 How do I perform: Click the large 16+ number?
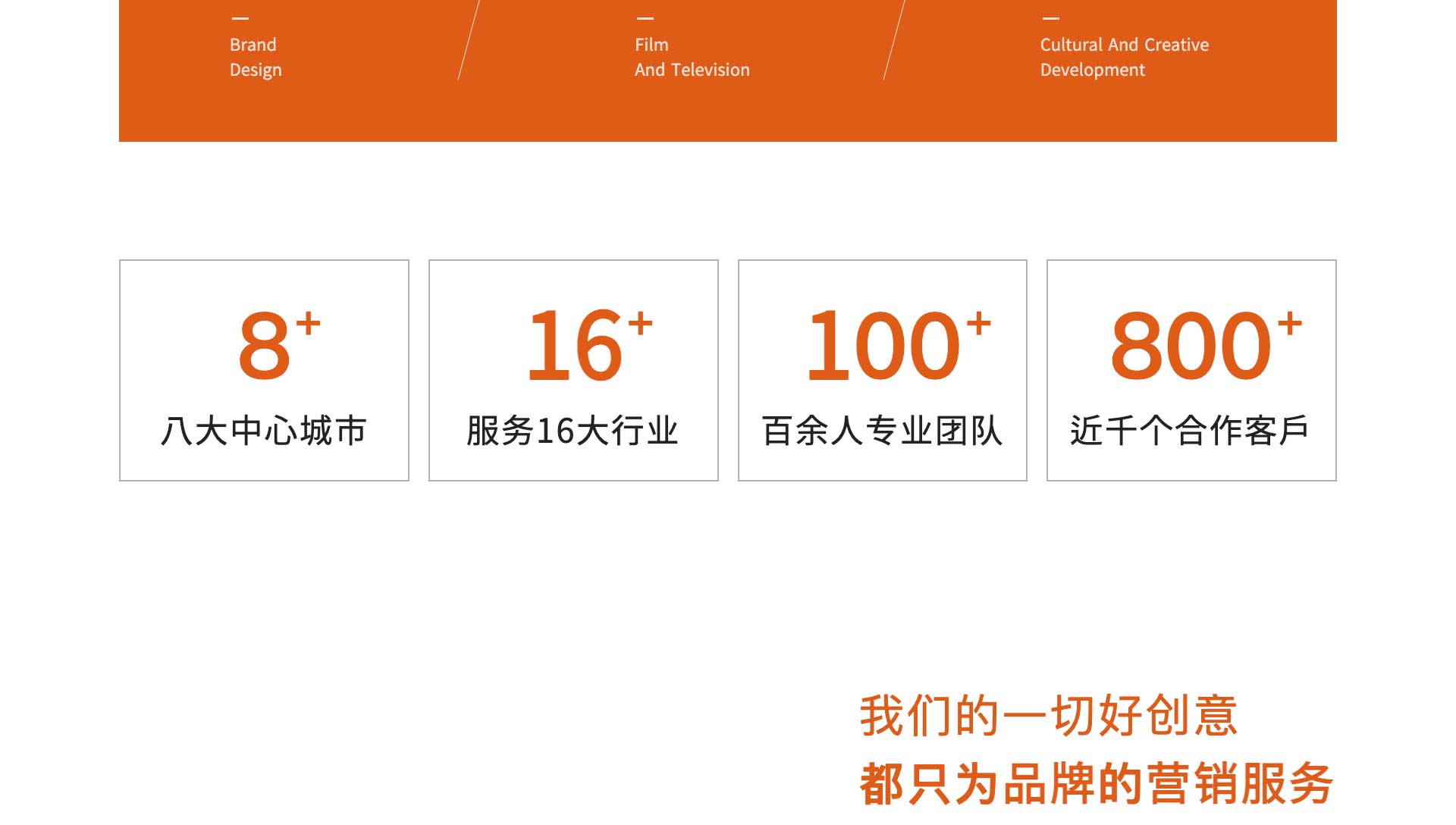[589, 344]
